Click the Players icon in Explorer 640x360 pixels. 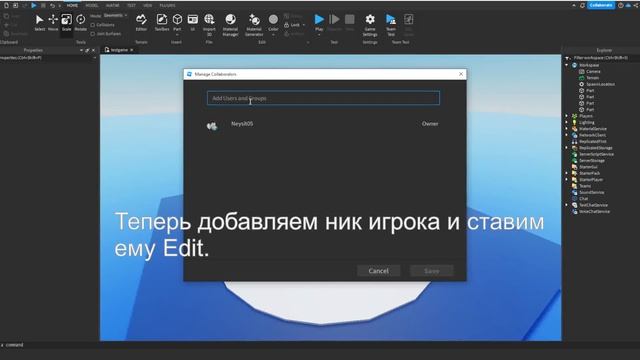tap(575, 116)
